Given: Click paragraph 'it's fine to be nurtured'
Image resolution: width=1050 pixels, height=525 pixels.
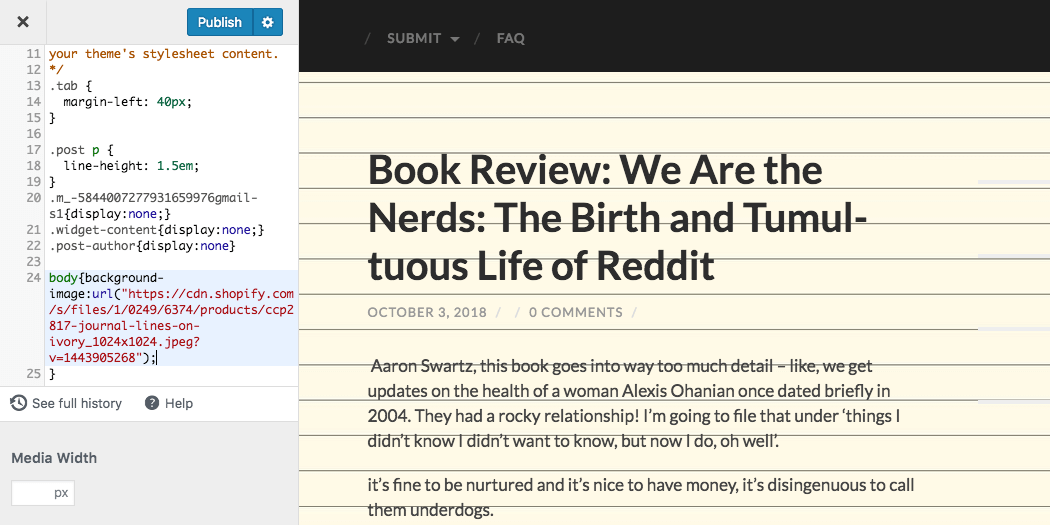Looking at the screenshot, I should tap(641, 497).
